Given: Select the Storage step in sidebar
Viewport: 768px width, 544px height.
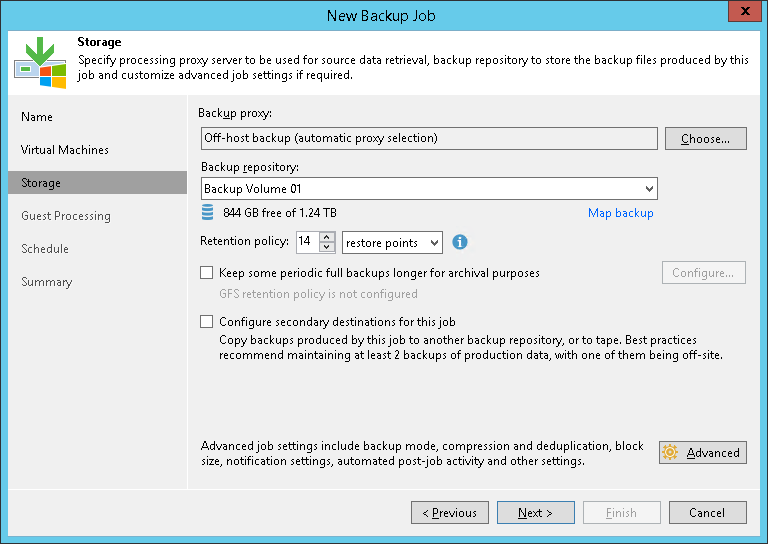Looking at the screenshot, I should click(x=41, y=183).
